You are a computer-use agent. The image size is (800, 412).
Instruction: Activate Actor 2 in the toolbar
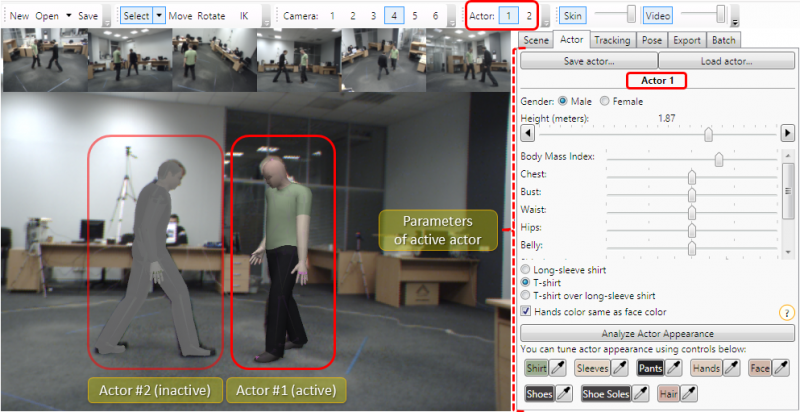(529, 15)
